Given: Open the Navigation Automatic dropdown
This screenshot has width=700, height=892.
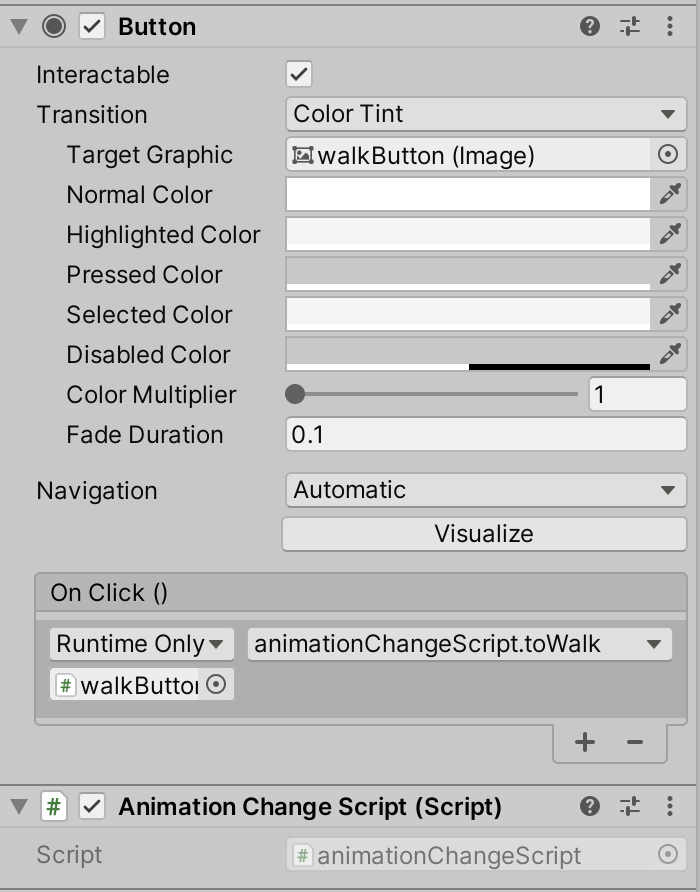Looking at the screenshot, I should pyautogui.click(x=486, y=490).
